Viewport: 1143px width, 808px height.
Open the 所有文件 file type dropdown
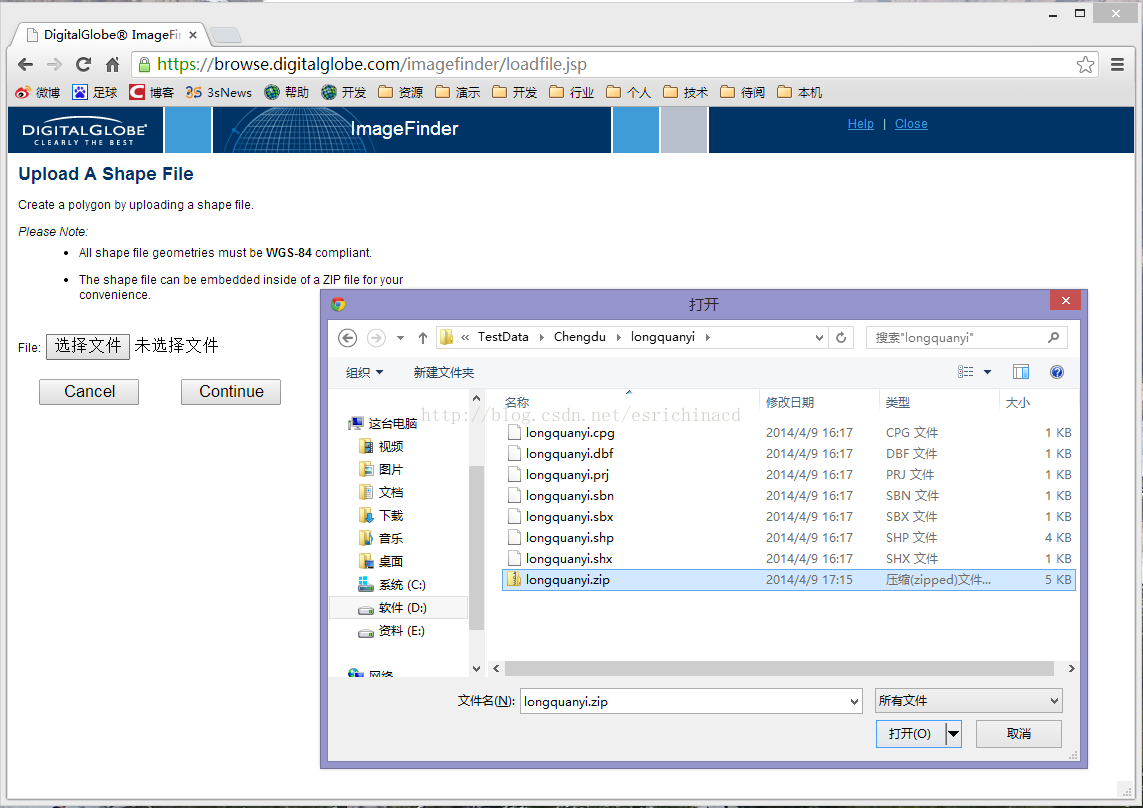969,701
